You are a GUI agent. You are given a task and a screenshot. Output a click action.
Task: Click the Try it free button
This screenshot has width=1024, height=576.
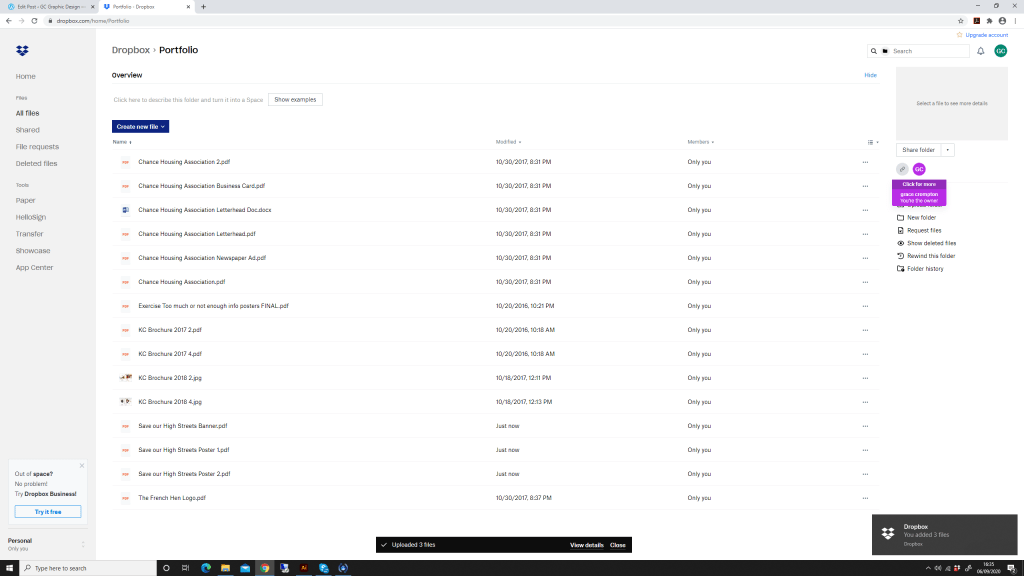[48, 512]
